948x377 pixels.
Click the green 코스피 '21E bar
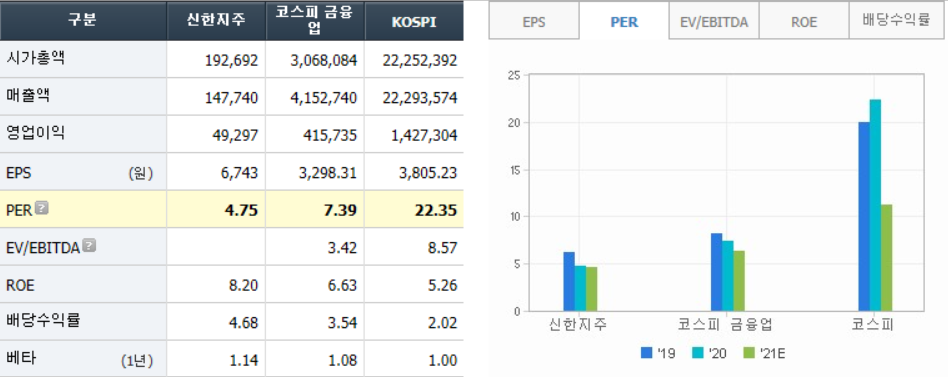886,258
